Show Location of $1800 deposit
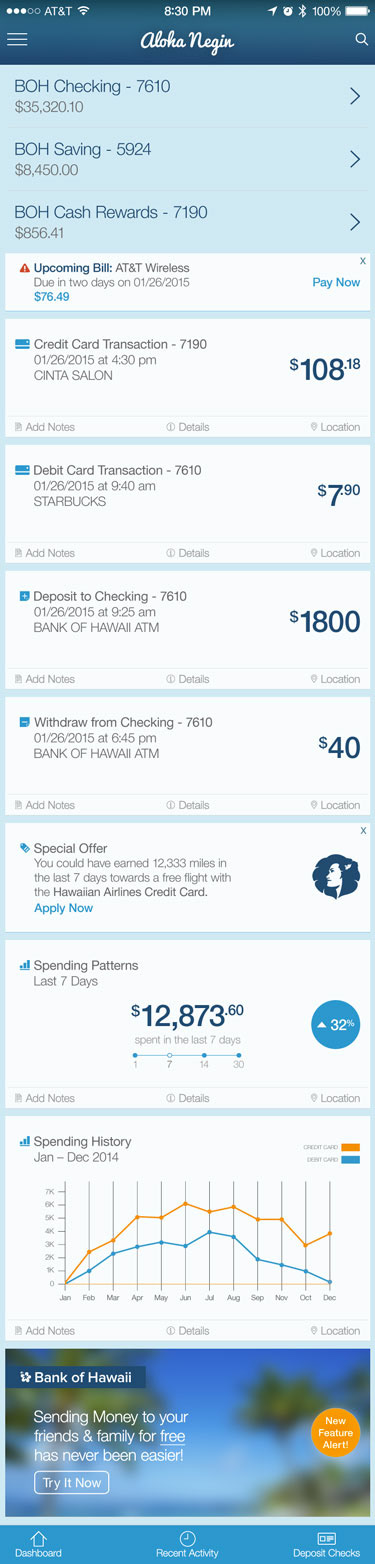 (335, 679)
